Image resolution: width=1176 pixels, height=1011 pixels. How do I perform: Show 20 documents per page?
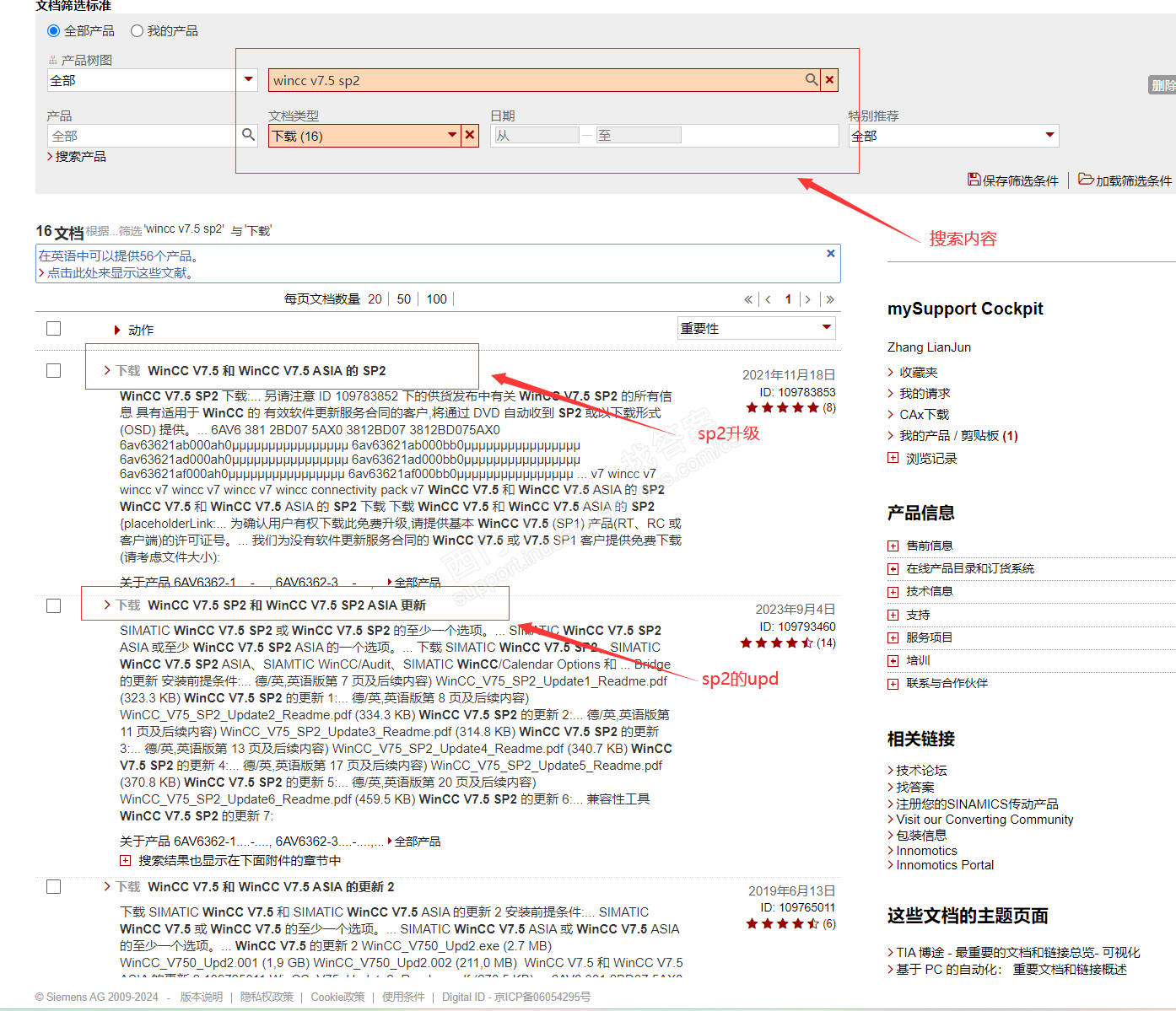point(375,299)
